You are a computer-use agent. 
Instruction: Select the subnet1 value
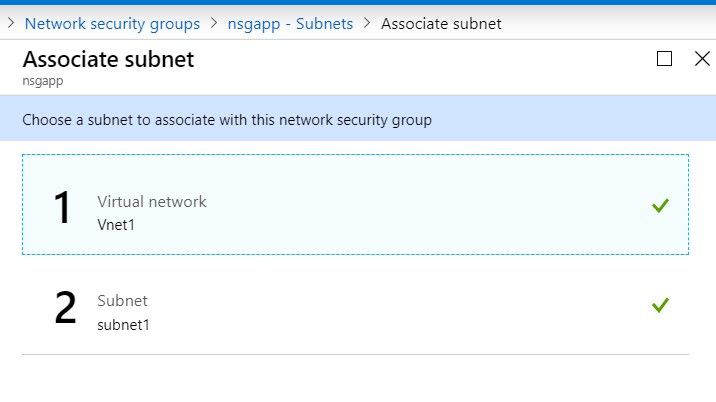pos(123,324)
